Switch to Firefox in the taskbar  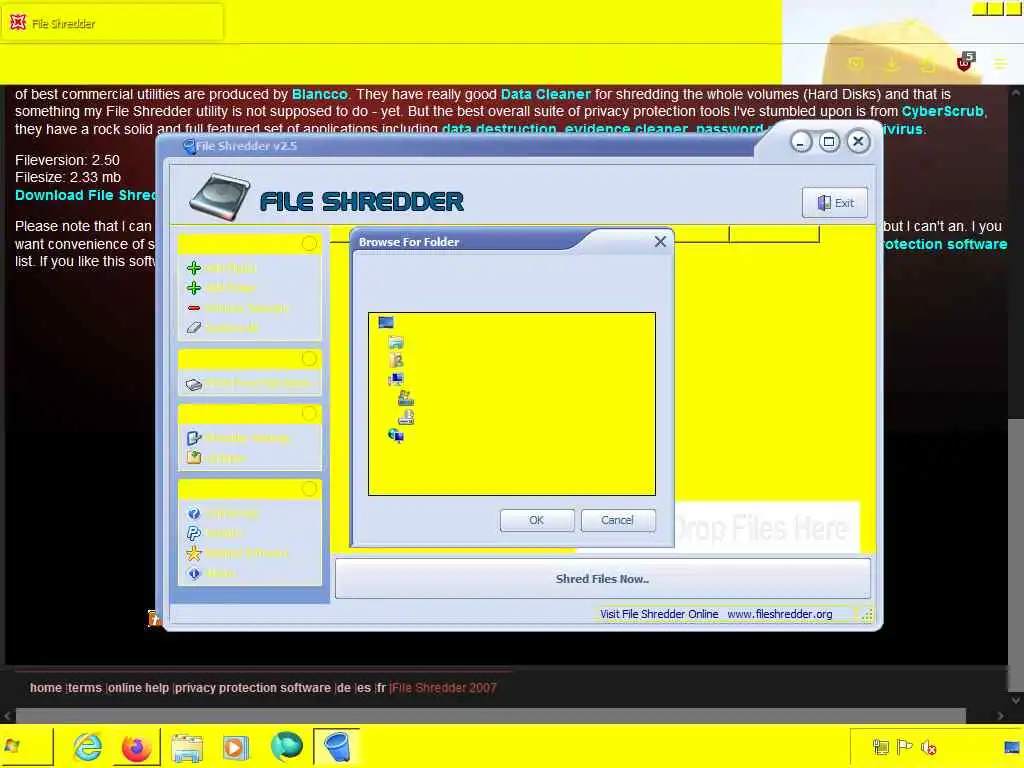coord(136,746)
